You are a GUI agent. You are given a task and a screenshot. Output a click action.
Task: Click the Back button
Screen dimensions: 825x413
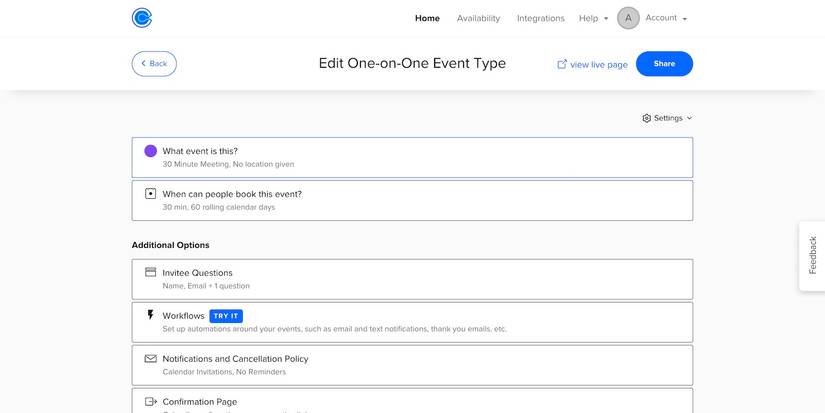point(154,64)
